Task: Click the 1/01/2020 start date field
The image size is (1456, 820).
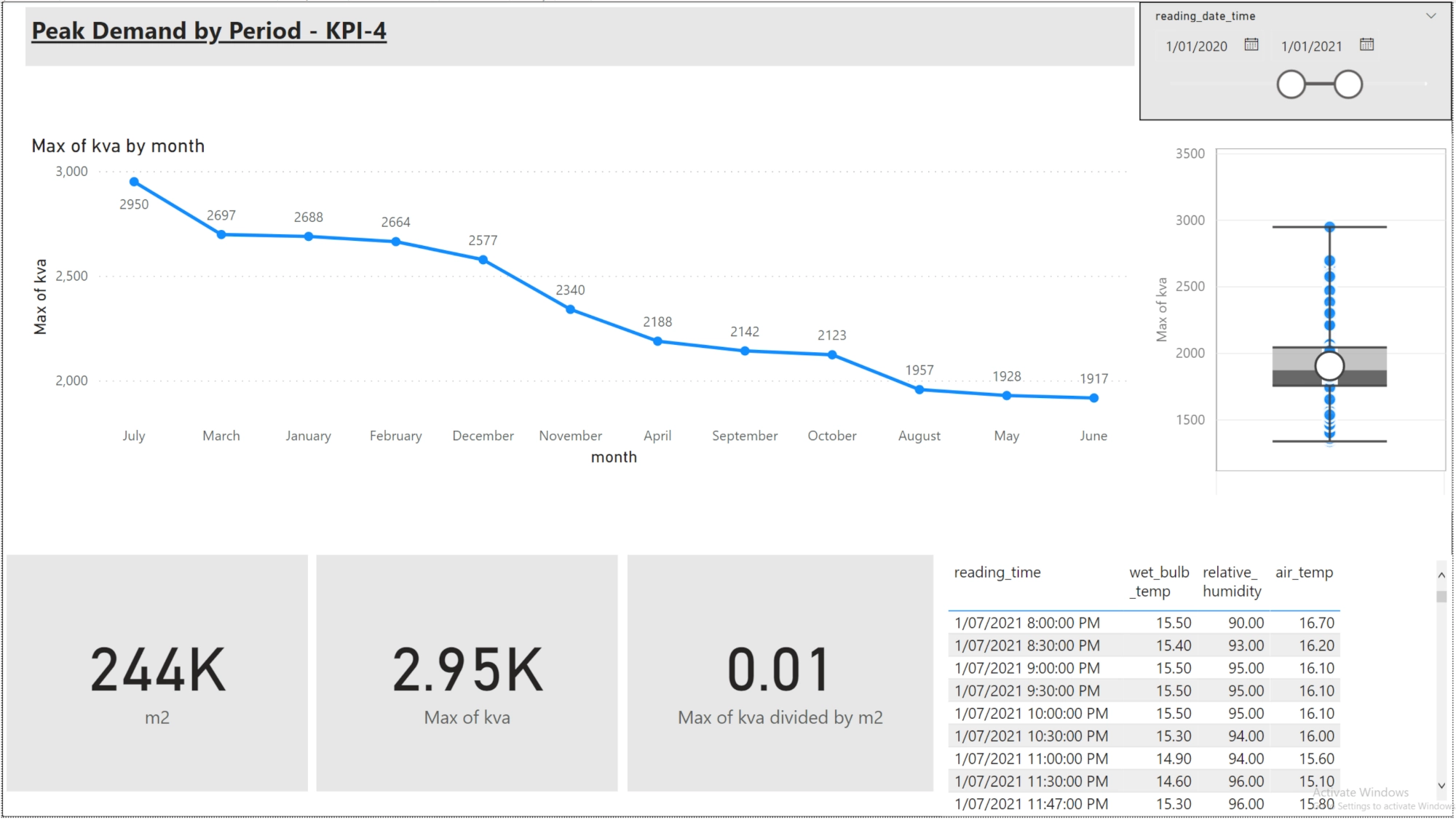Action: pyautogui.click(x=1197, y=47)
